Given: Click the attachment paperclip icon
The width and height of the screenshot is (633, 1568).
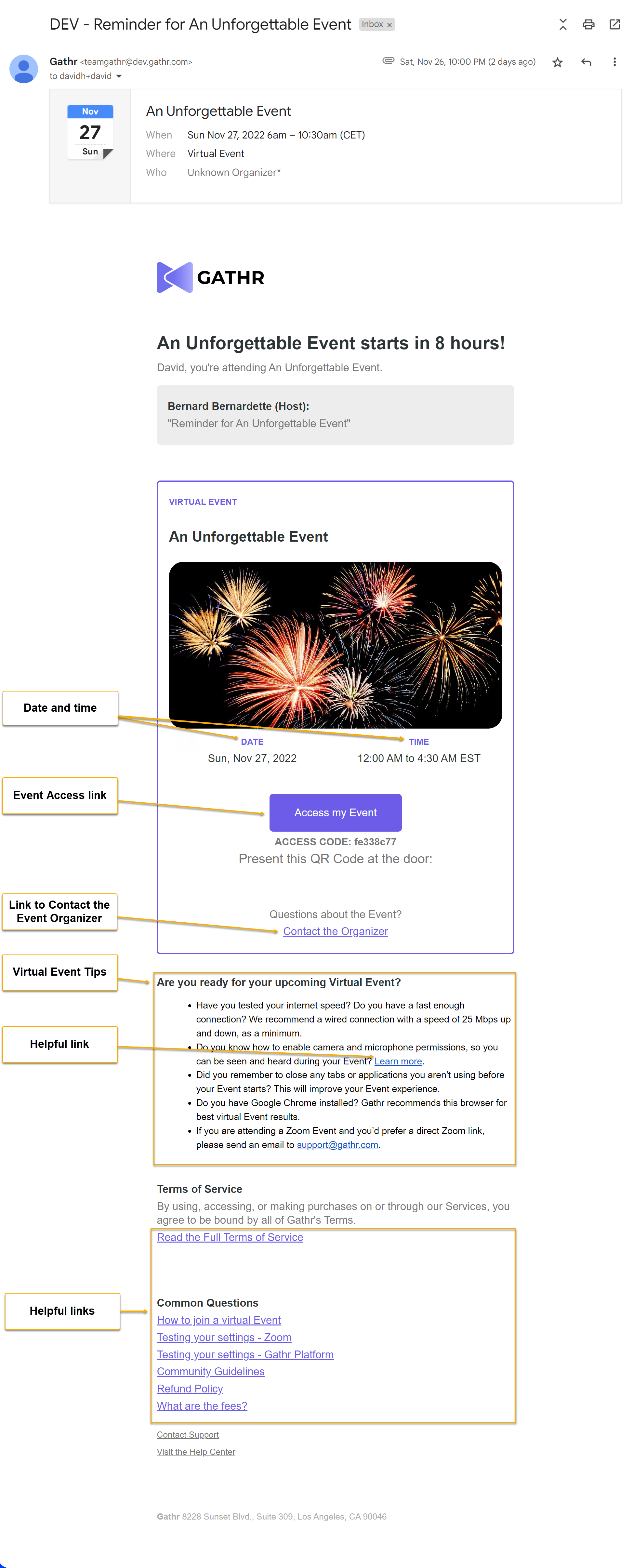Looking at the screenshot, I should click(388, 60).
